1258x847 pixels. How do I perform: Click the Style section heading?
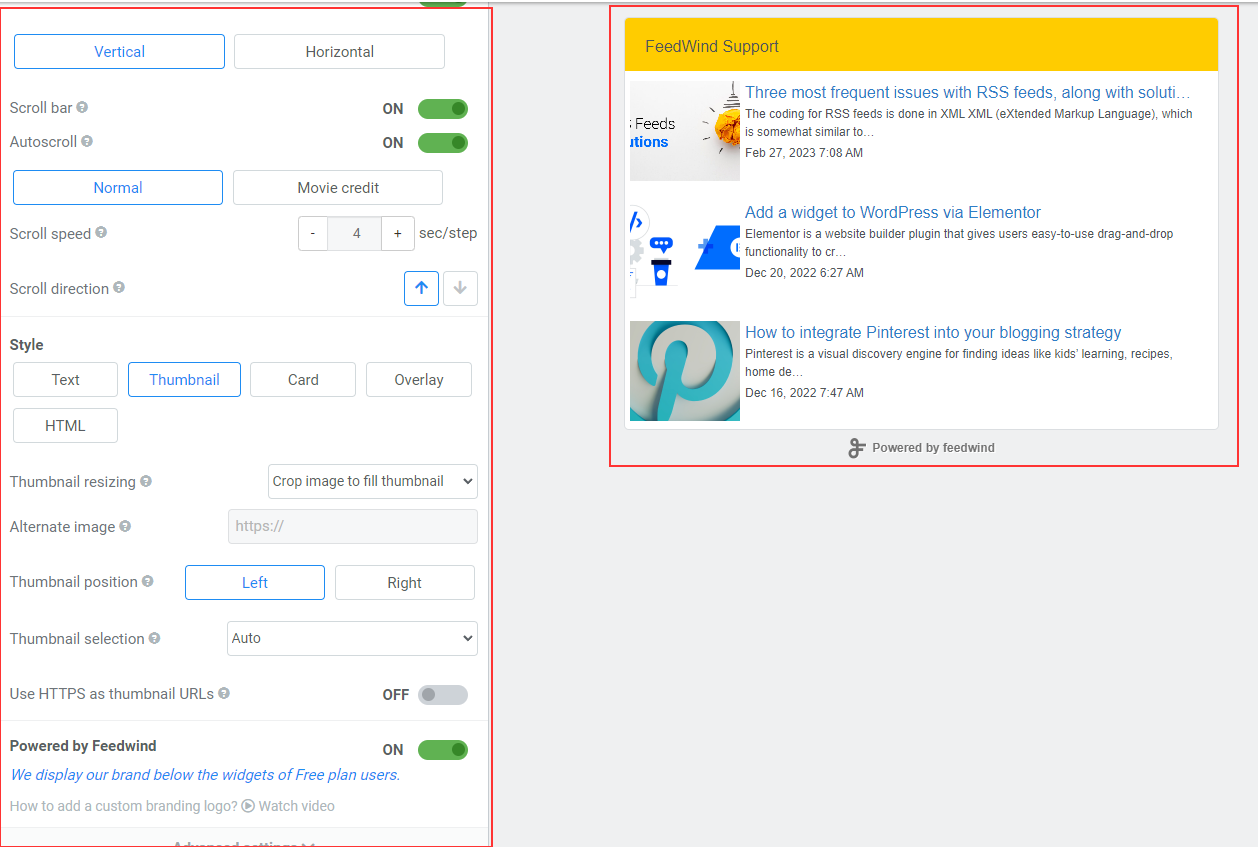point(27,345)
